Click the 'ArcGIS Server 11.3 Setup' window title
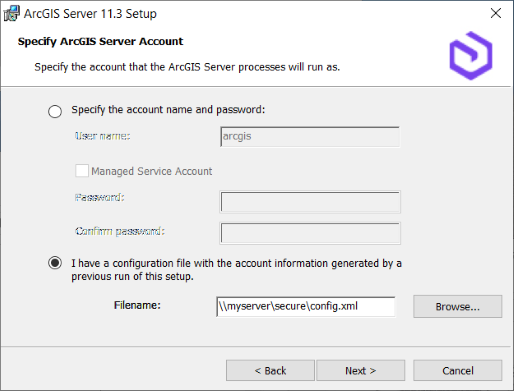The width and height of the screenshot is (514, 391). 90,14
